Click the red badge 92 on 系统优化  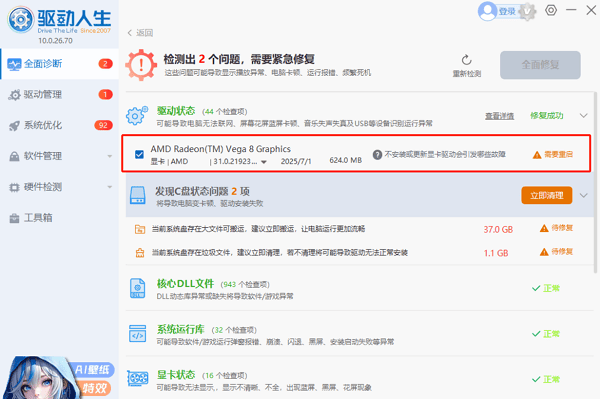[103, 125]
